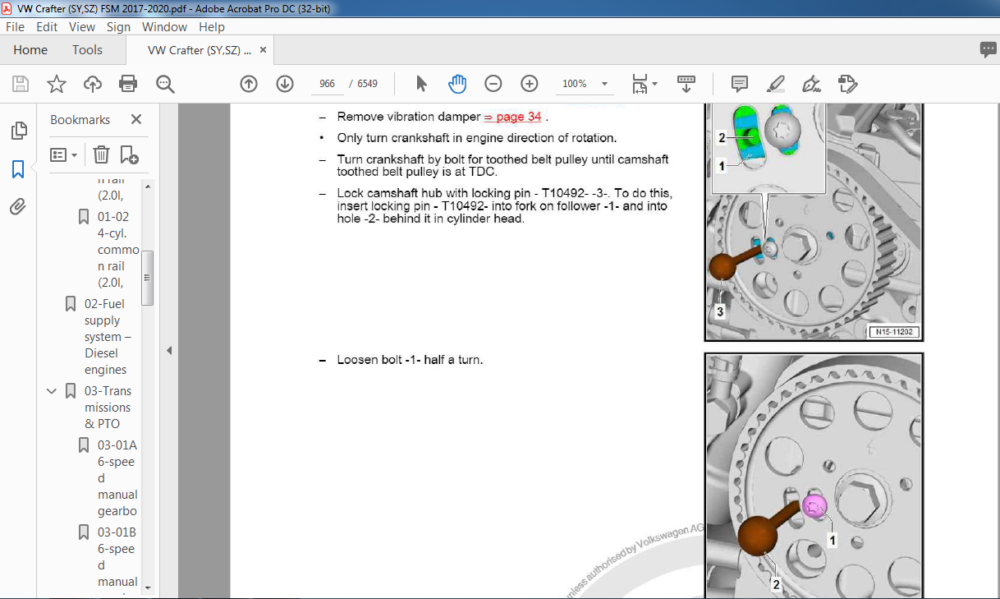Screen dimensions: 1000x599
Task: Click the 'Remove vibration damper' text
Action: click(408, 117)
